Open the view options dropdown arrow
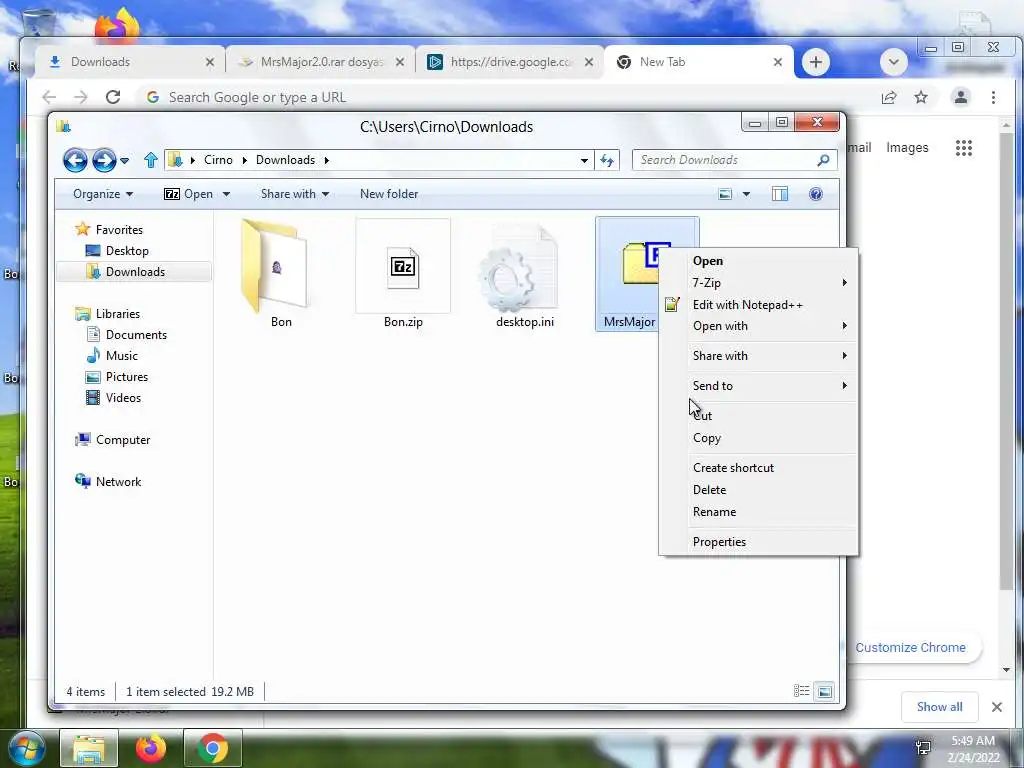 tap(746, 194)
